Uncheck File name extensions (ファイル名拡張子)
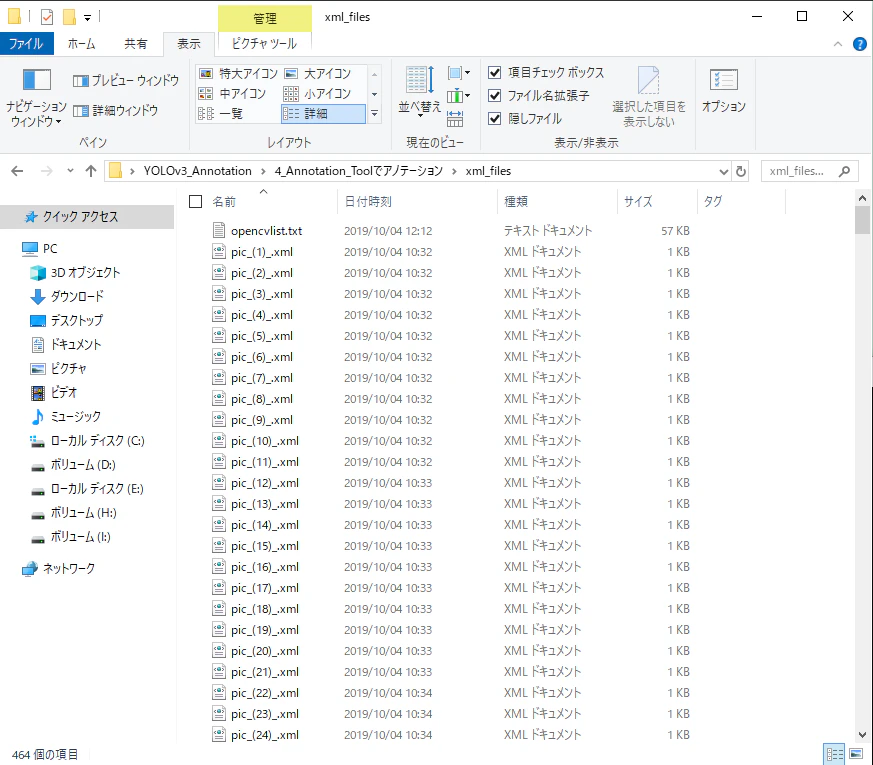Screen dimensions: 873x765 pos(494,96)
